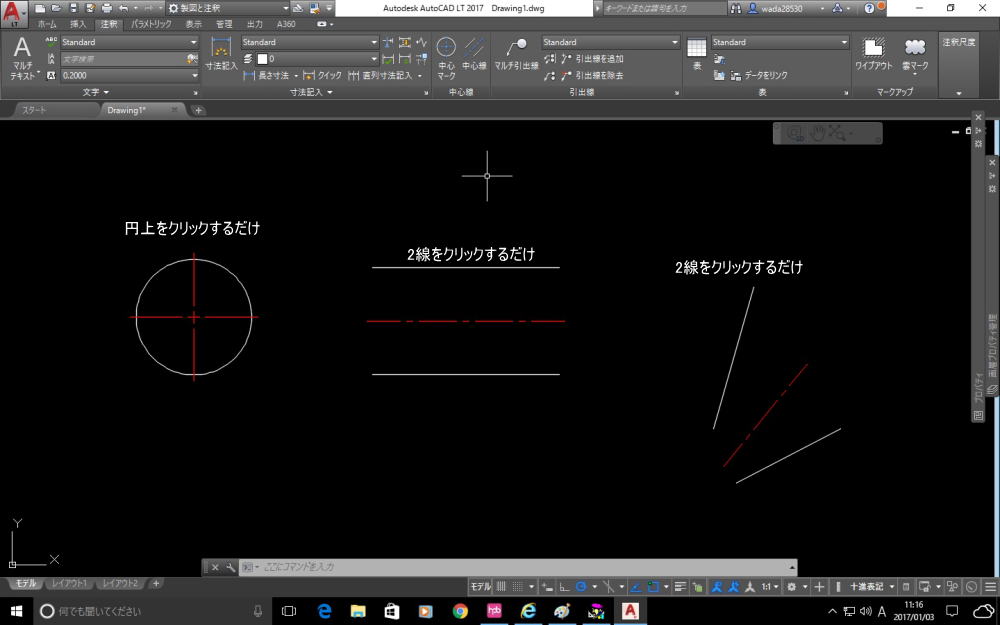Image resolution: width=1000 pixels, height=625 pixels.
Task: Switch to レイアウト2 layout tab
Action: coord(120,584)
